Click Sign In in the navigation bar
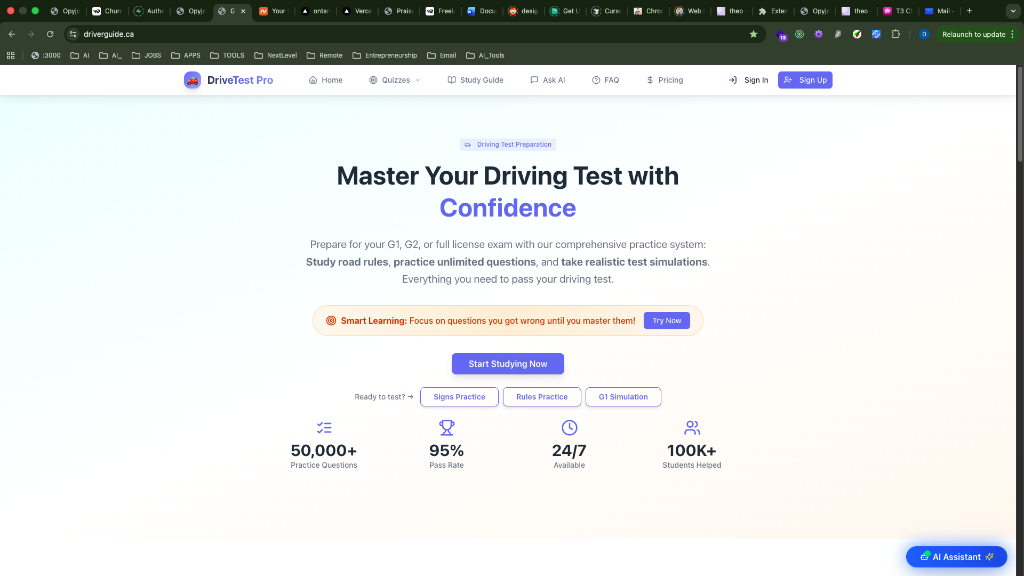This screenshot has width=1024, height=576. [x=748, y=79]
